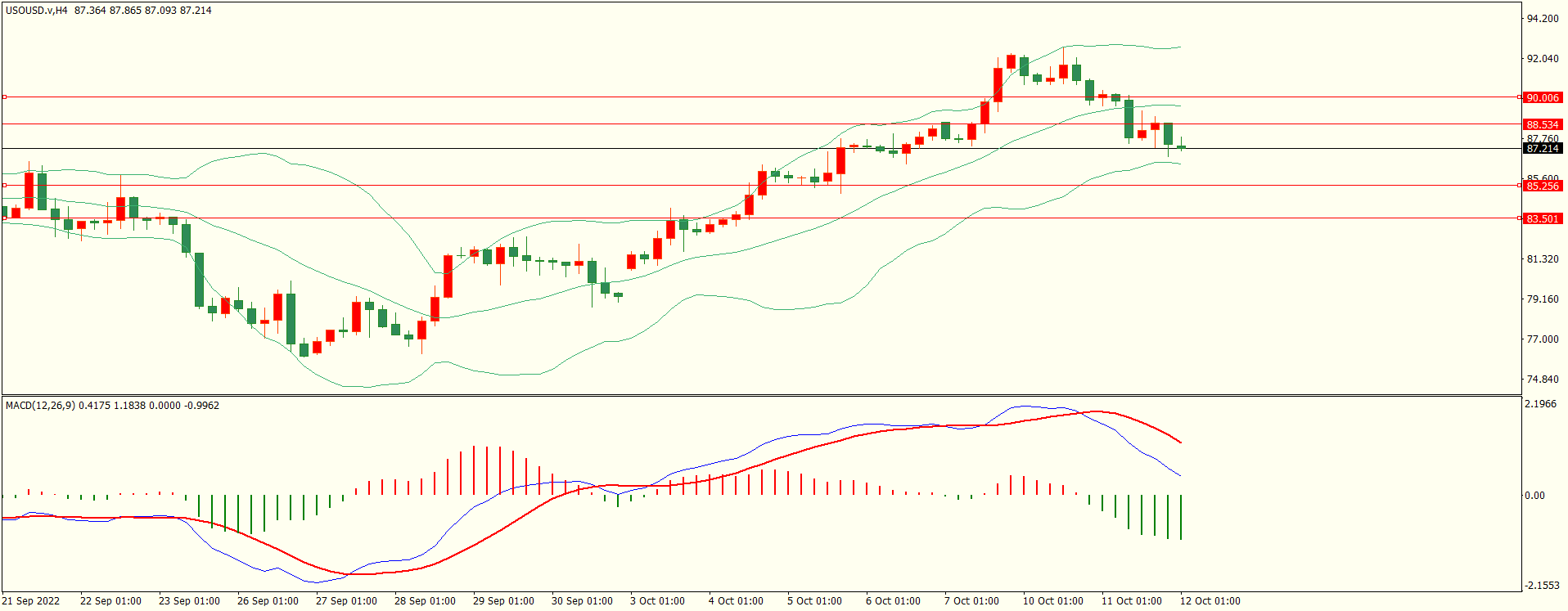Select the 83.501 red price tag

(x=1542, y=218)
